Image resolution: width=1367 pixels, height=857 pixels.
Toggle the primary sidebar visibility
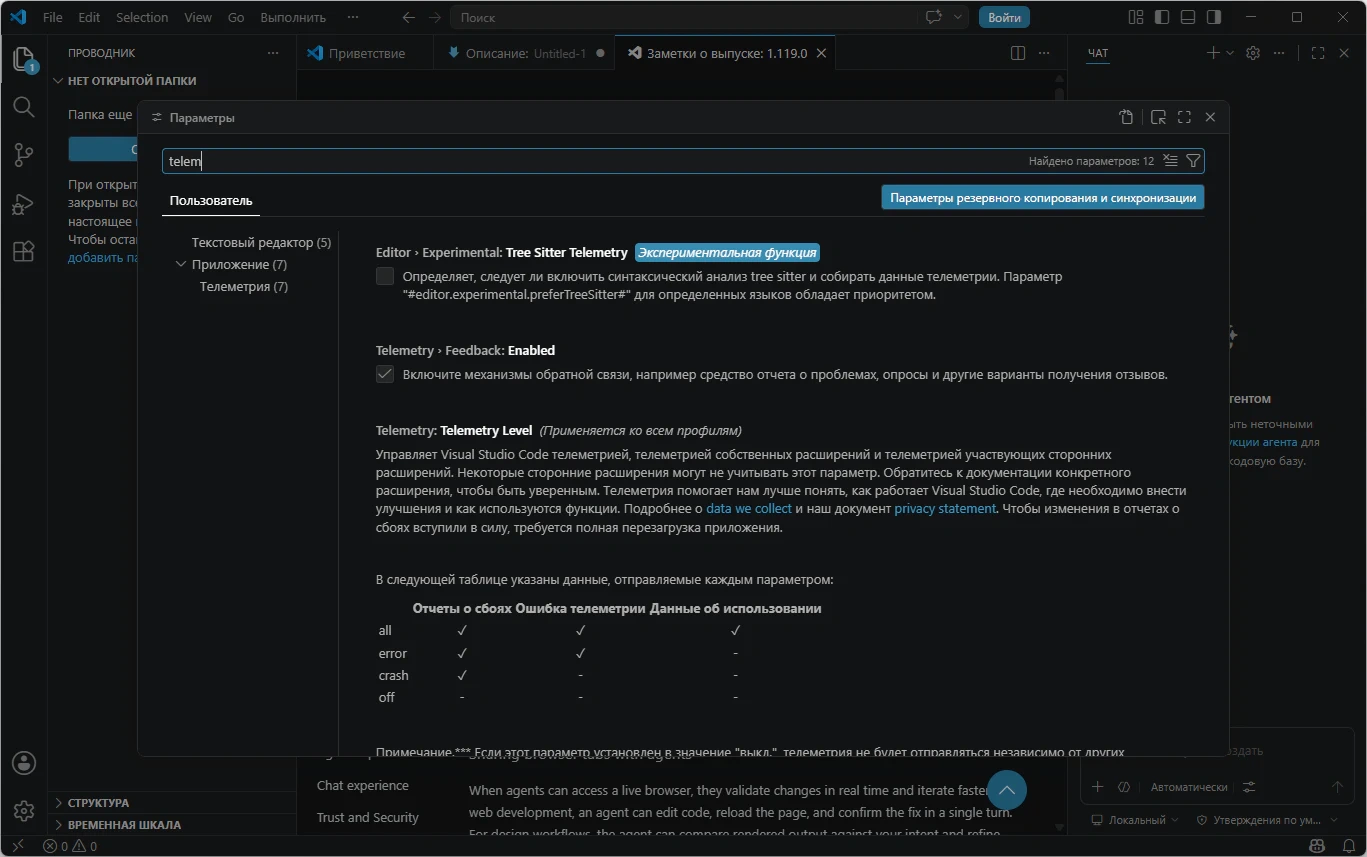1162,17
